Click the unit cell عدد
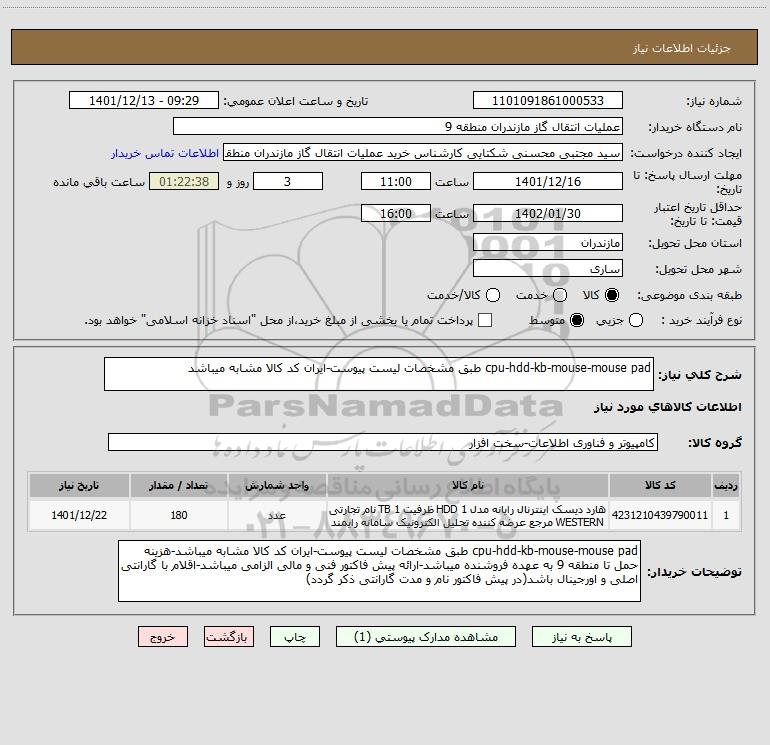This screenshot has height=745, width=770. click(277, 515)
